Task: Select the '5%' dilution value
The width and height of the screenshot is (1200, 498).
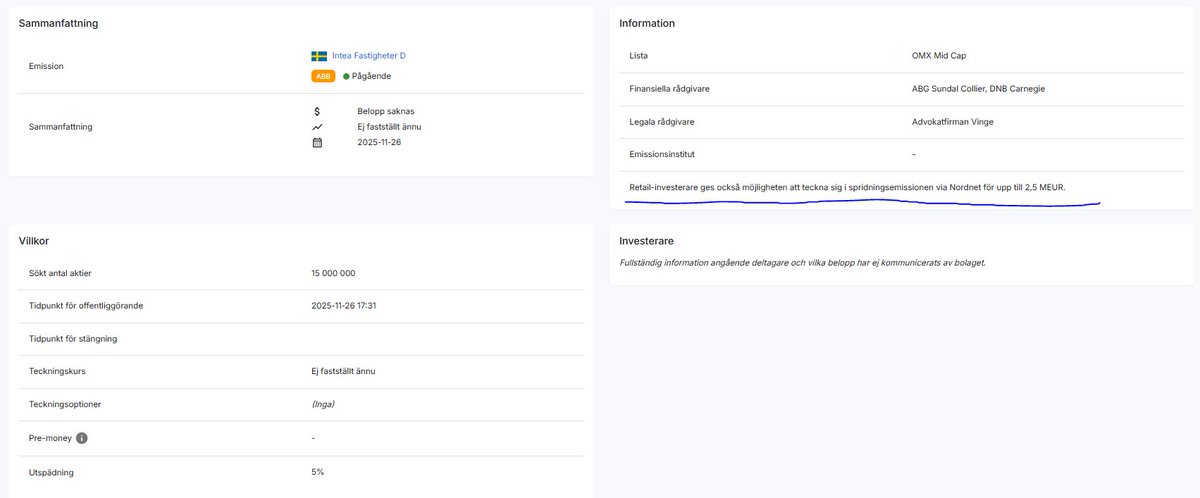Action: pyautogui.click(x=318, y=471)
